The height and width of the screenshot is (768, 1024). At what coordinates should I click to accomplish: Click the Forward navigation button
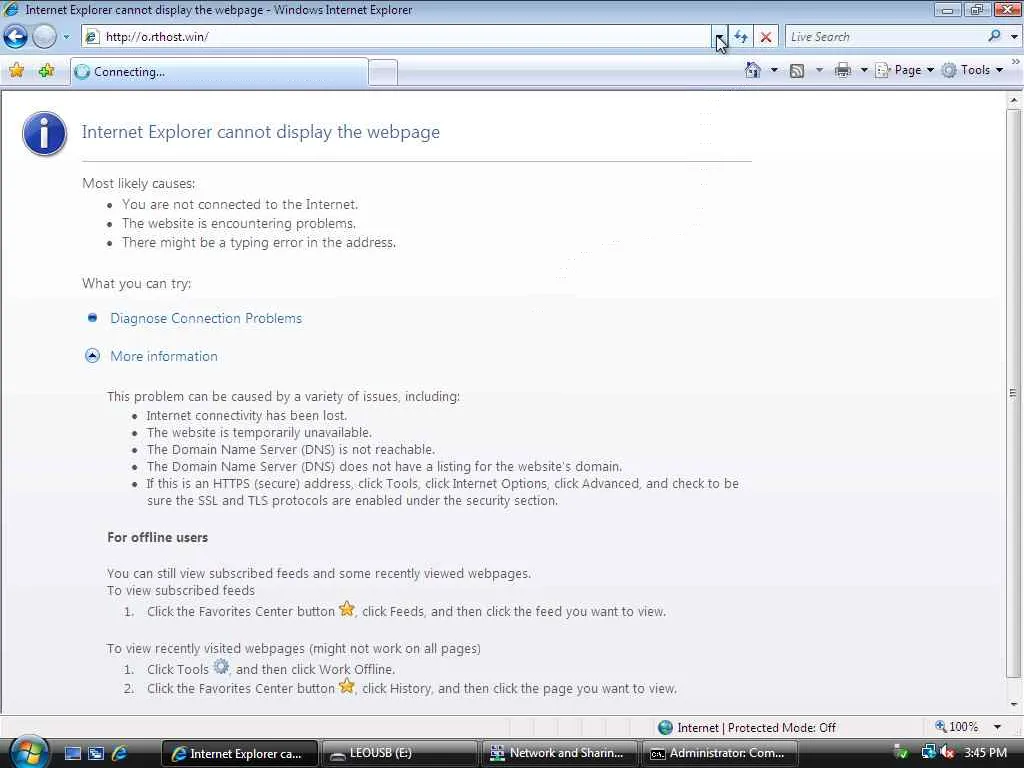point(44,37)
